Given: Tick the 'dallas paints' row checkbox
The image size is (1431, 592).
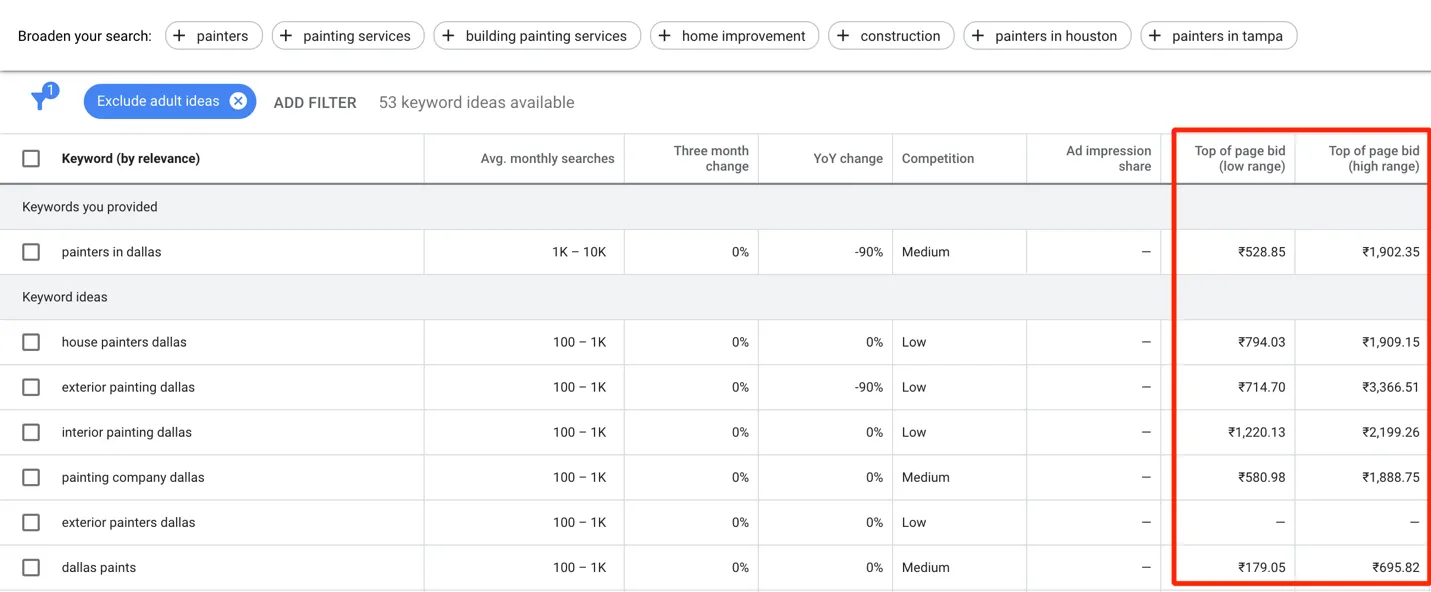Looking at the screenshot, I should [x=31, y=567].
